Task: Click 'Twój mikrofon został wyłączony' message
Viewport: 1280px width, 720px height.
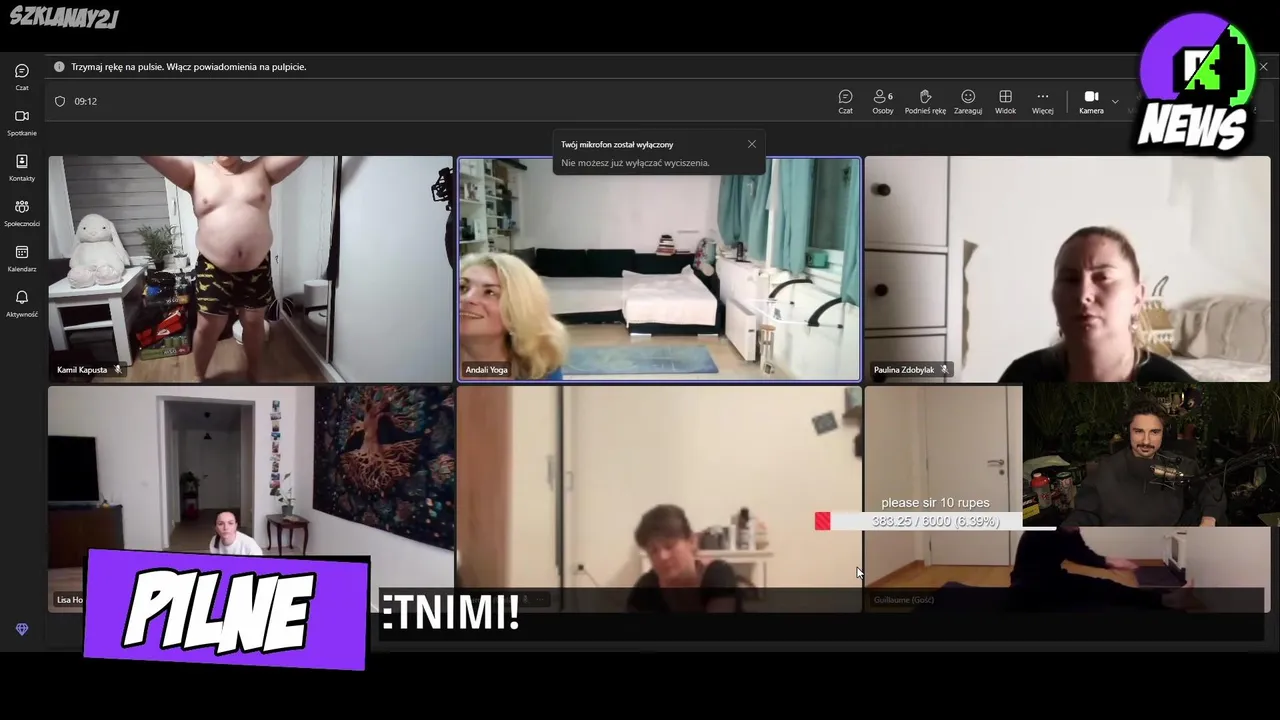Action: 617,145
